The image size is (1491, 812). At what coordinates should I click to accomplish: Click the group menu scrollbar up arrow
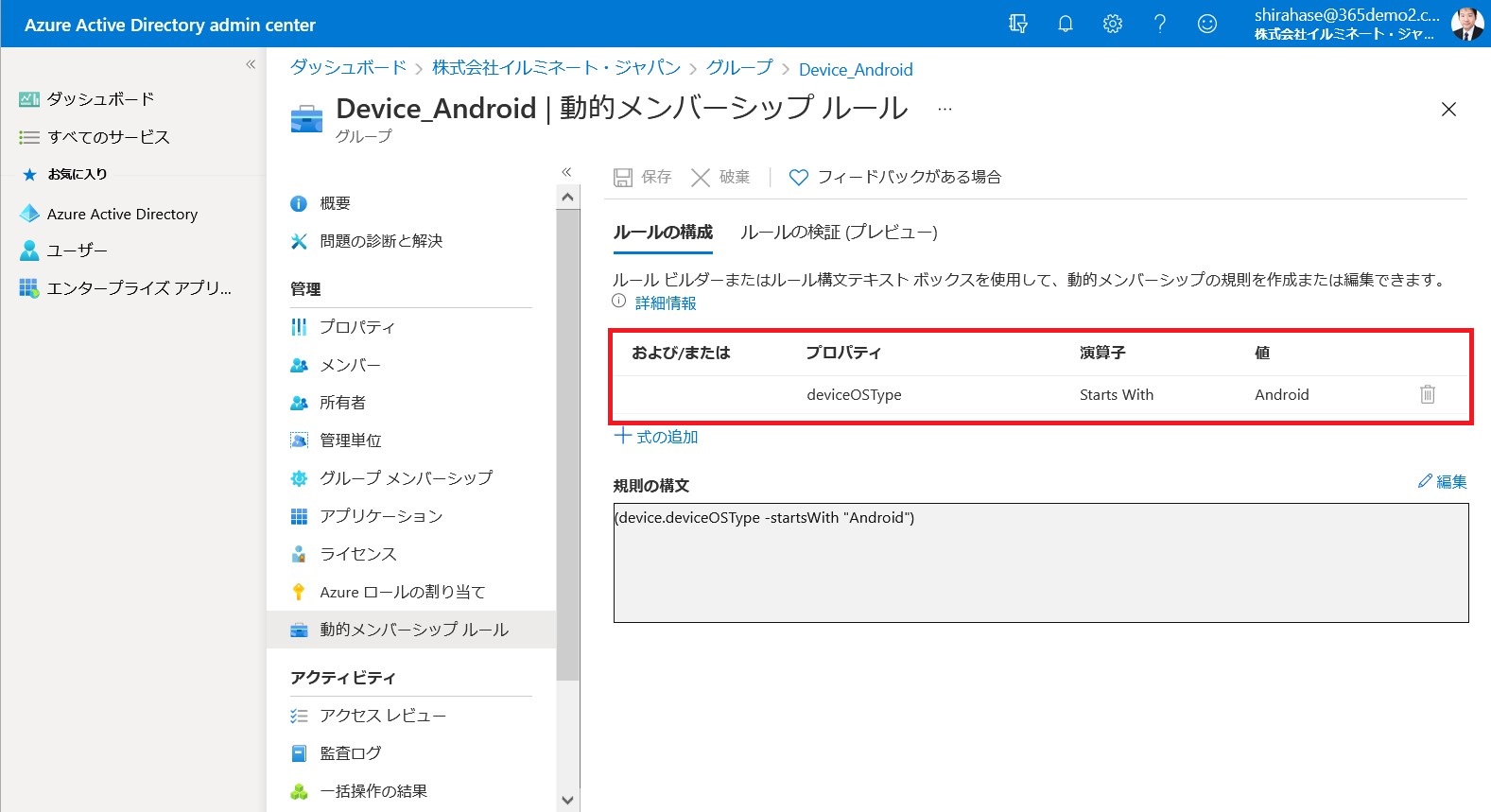567,198
